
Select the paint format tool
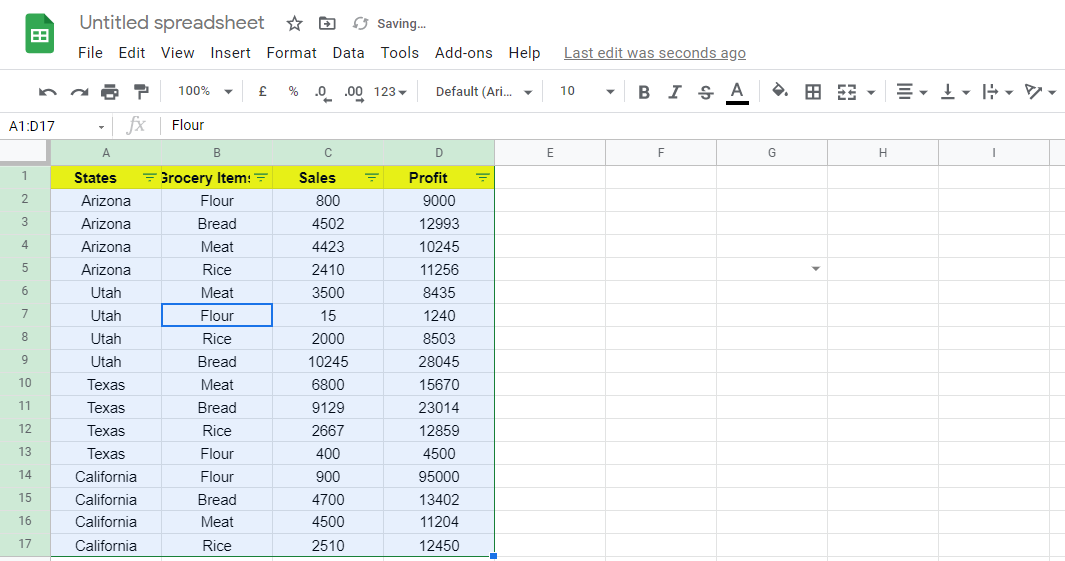[x=141, y=92]
